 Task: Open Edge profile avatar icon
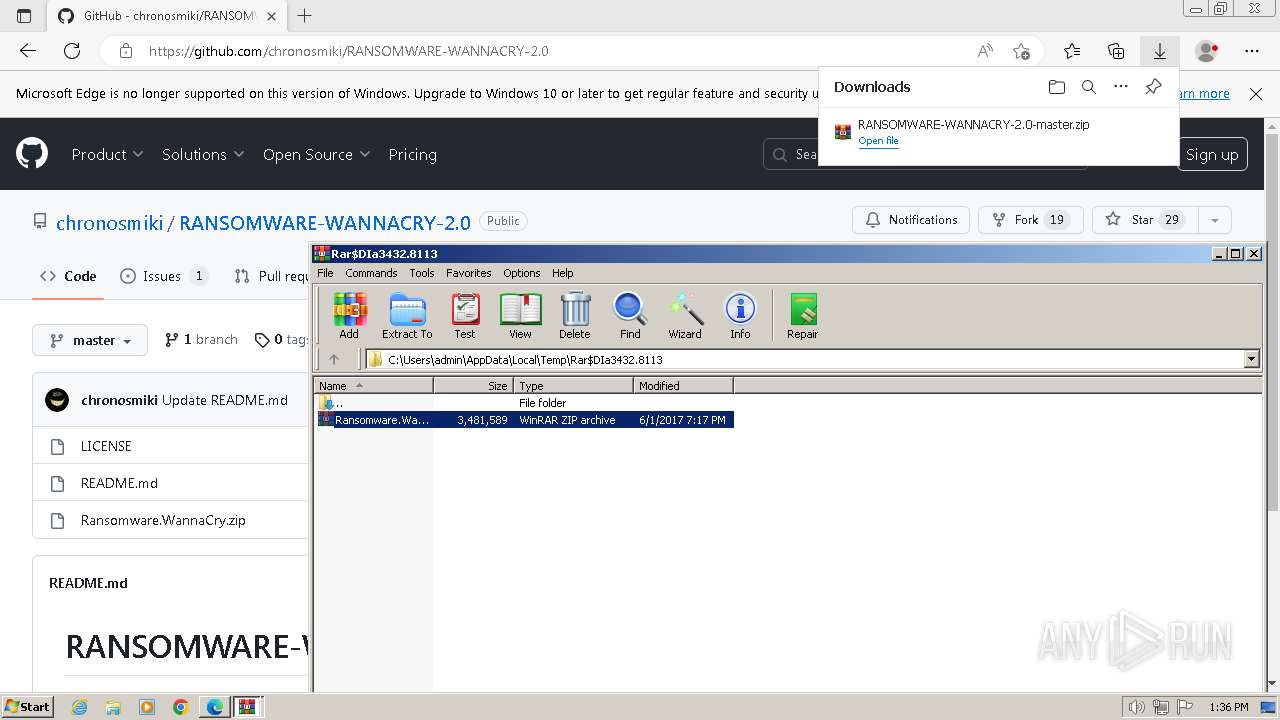pos(1207,51)
